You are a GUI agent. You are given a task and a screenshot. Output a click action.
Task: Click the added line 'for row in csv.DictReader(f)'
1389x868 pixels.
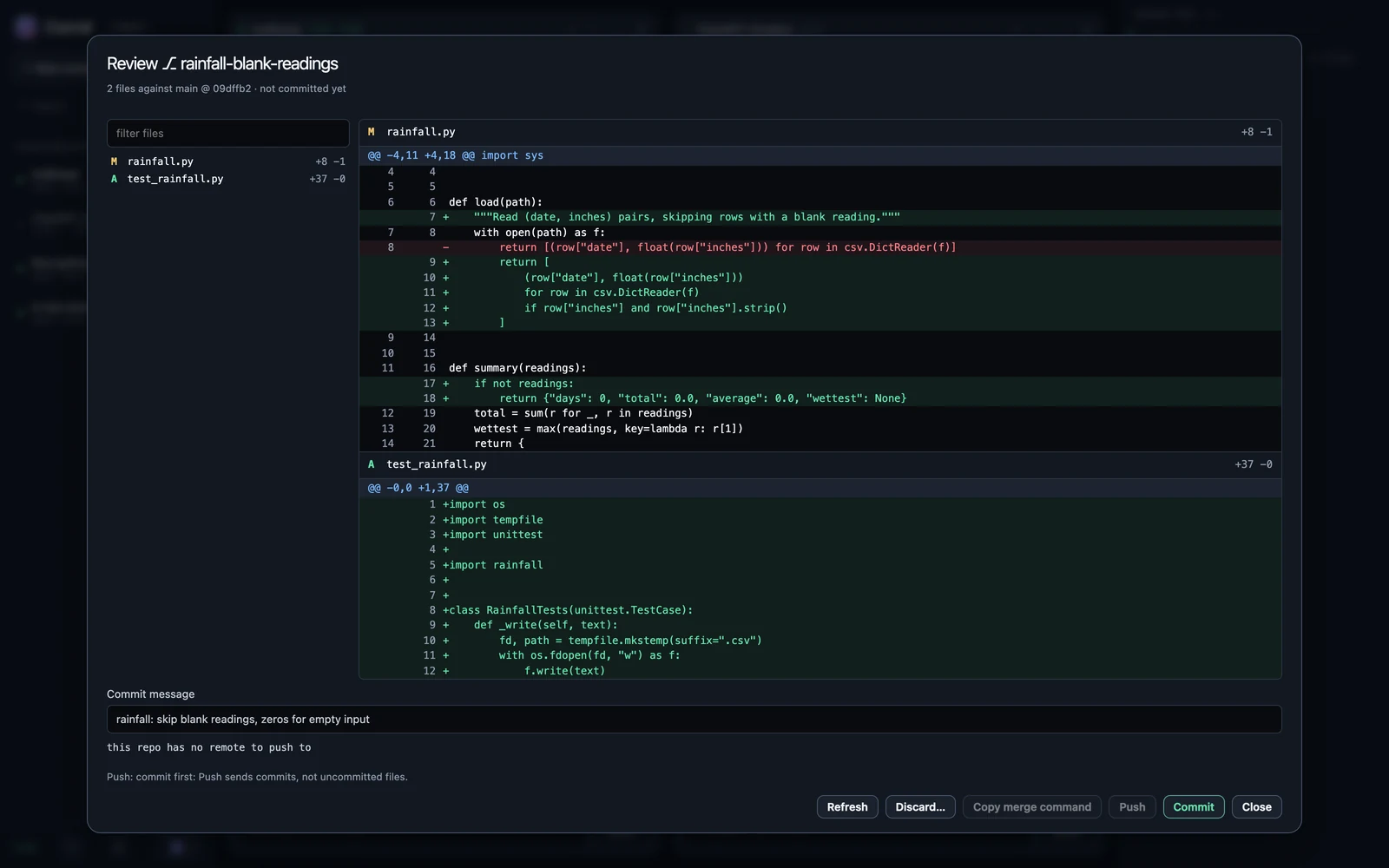tap(820, 293)
